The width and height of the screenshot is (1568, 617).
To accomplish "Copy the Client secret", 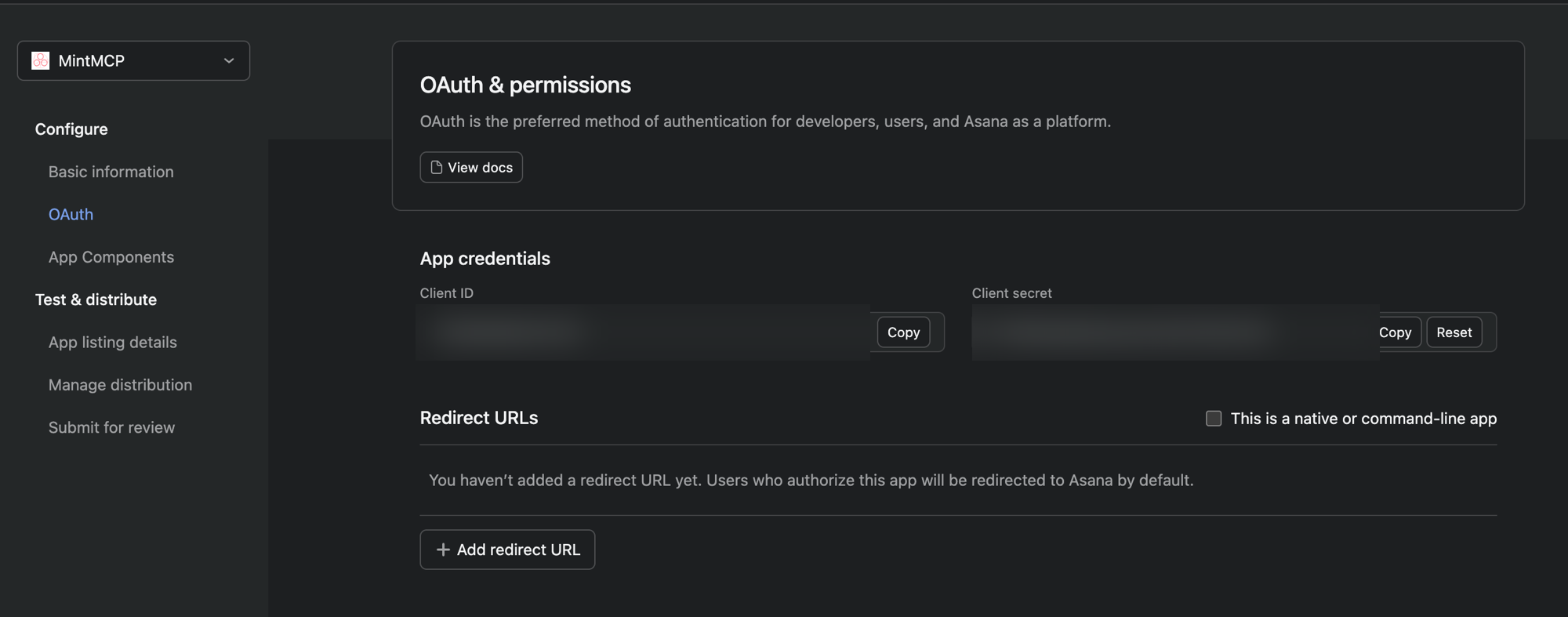I will pos(1396,332).
